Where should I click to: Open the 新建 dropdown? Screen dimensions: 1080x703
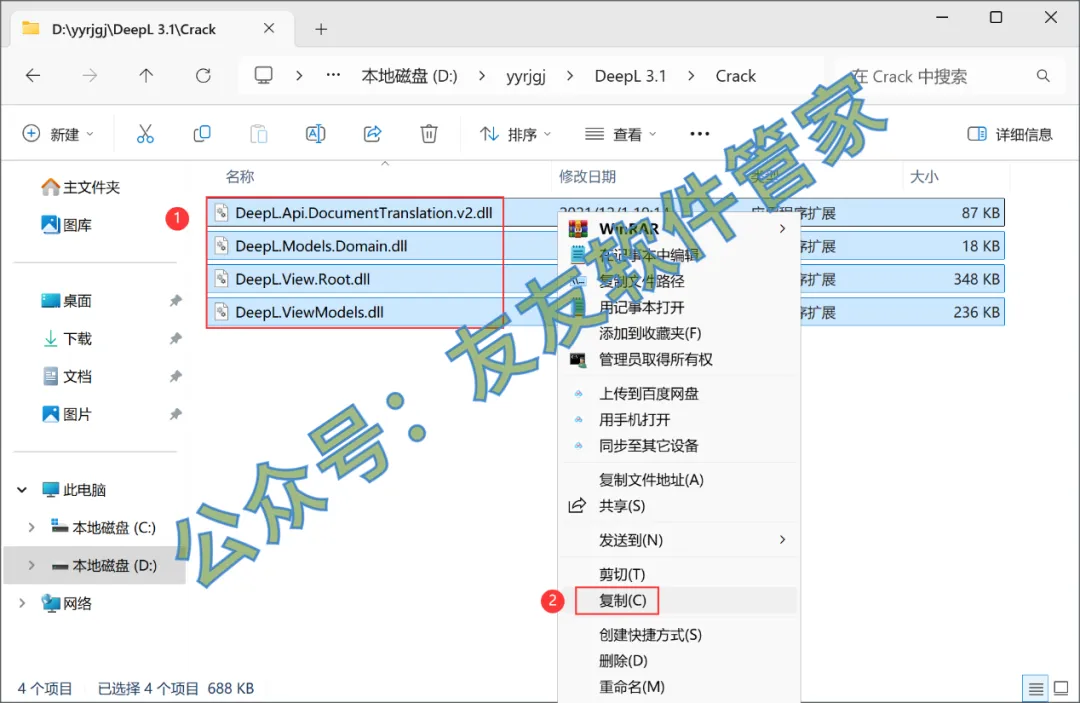tap(58, 134)
